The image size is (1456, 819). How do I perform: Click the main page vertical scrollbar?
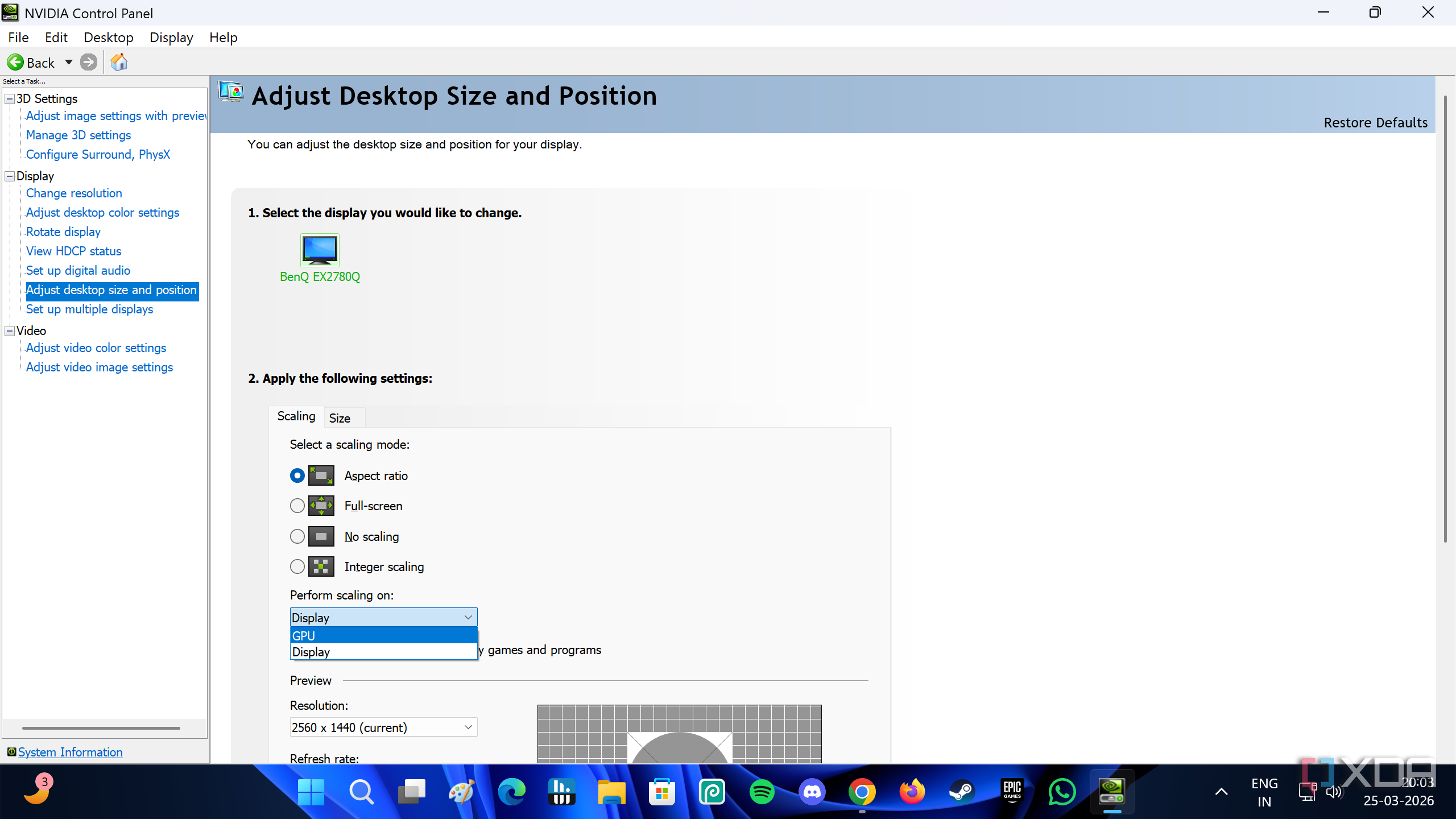click(x=1445, y=318)
